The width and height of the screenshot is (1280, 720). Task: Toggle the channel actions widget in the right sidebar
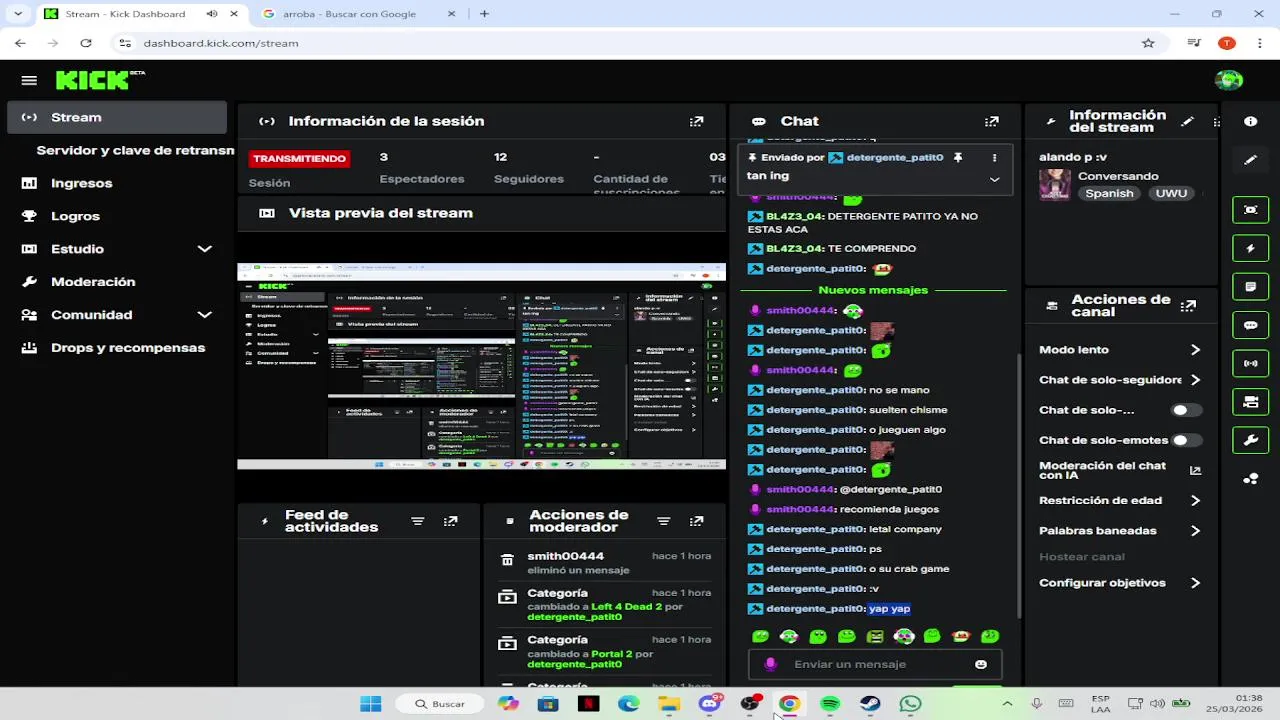[x=1250, y=401]
